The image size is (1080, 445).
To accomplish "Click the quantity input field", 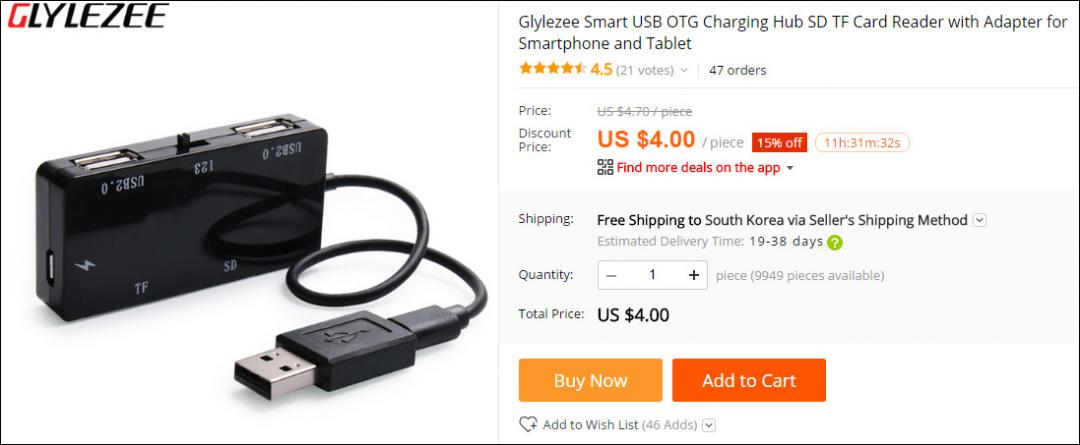I will pos(652,276).
